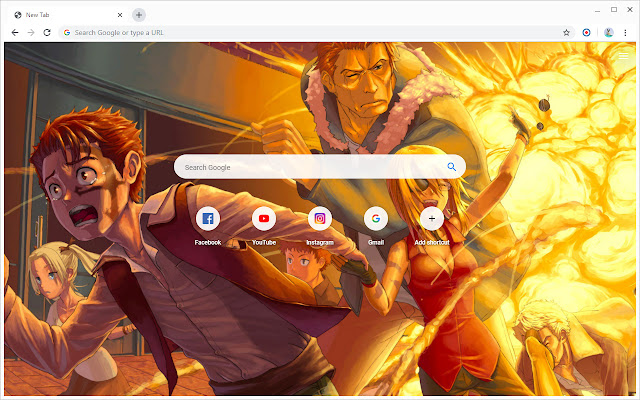Focus the address bar URL field
Viewport: 640px width, 400px height.
click(316, 33)
